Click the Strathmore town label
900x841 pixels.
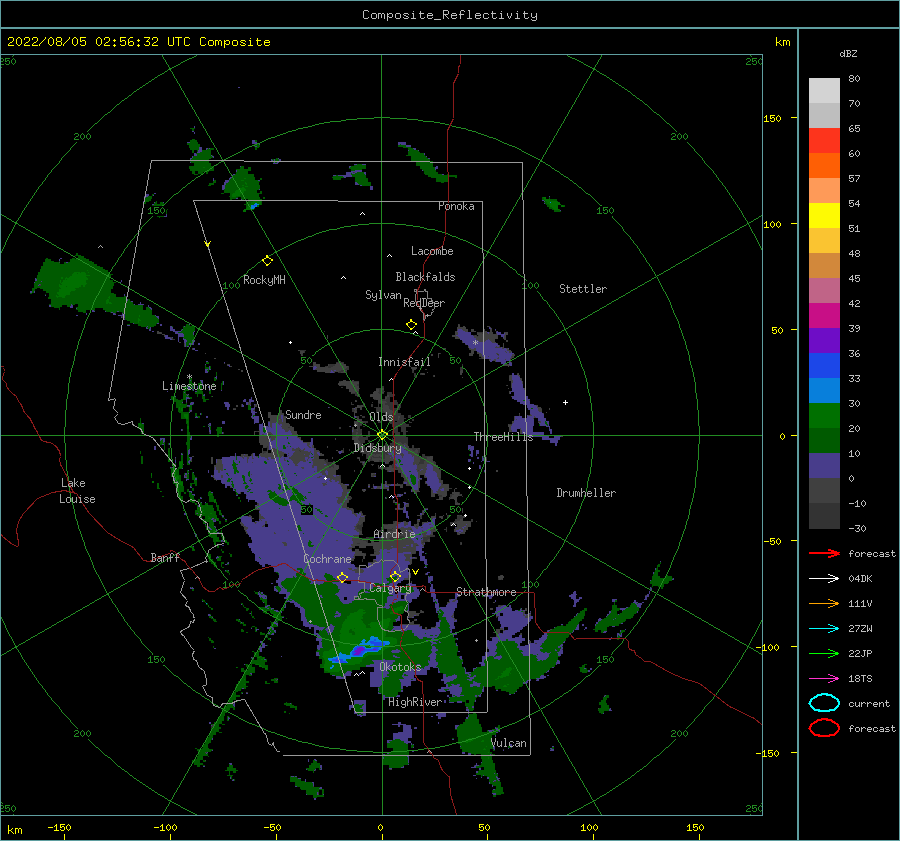pos(487,592)
